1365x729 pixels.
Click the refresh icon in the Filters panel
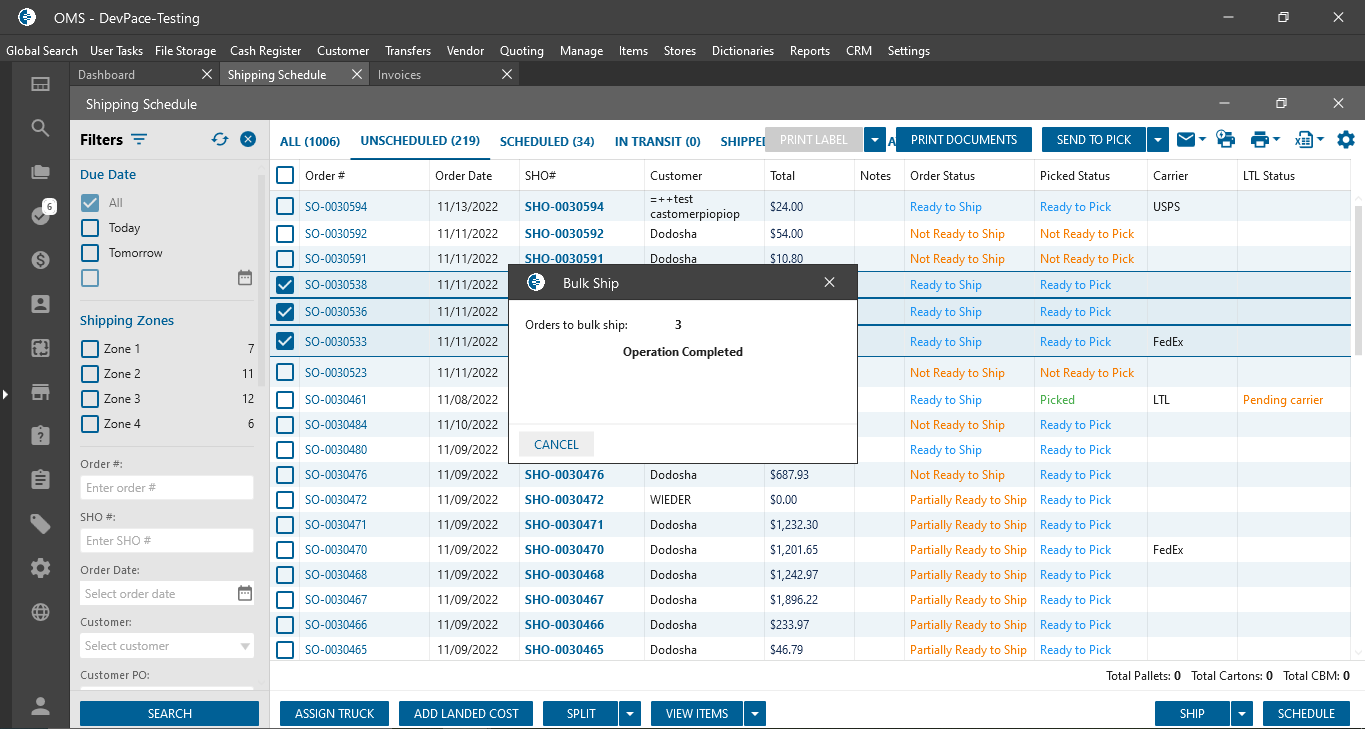click(220, 140)
